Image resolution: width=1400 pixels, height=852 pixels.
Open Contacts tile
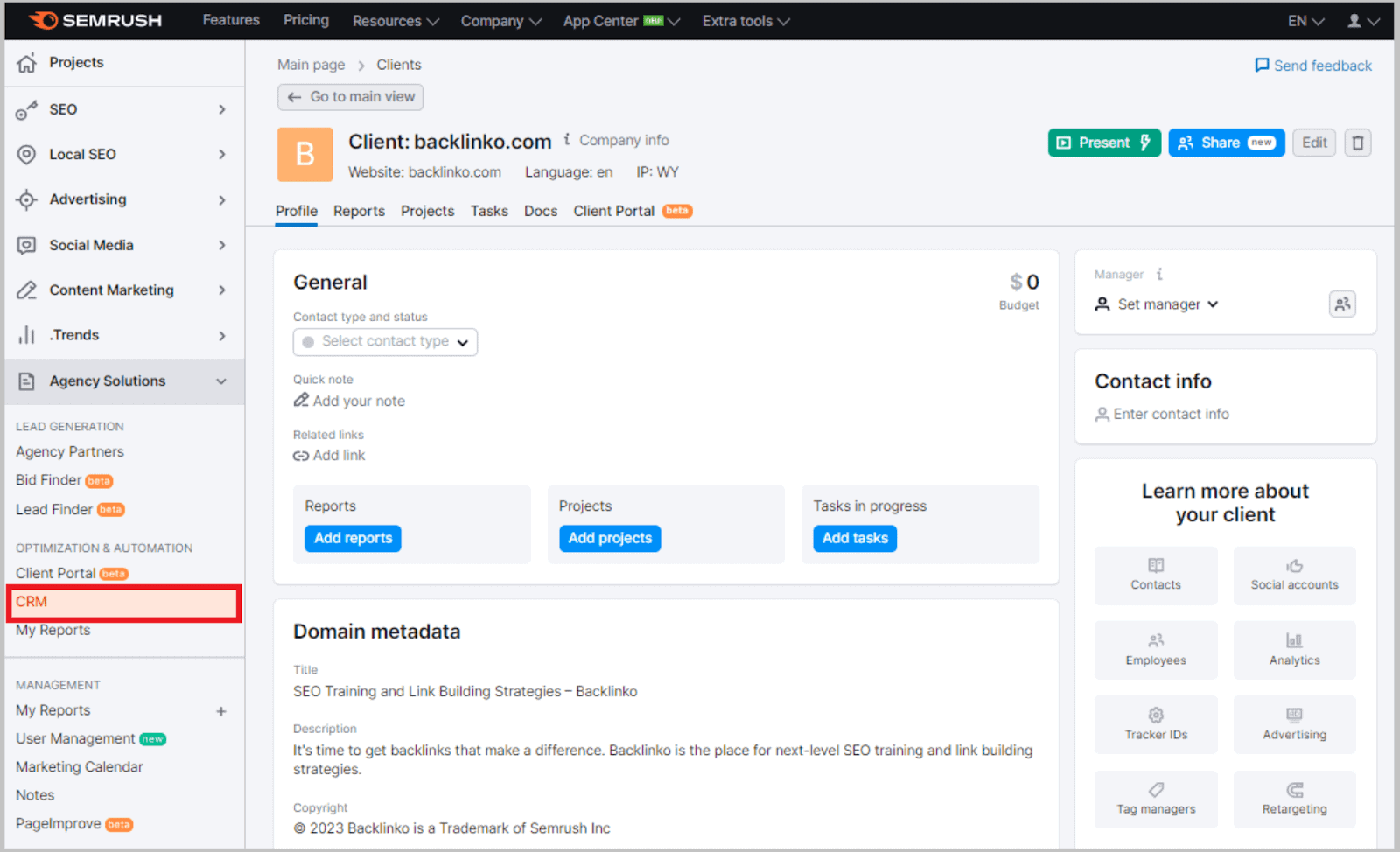pyautogui.click(x=1156, y=576)
